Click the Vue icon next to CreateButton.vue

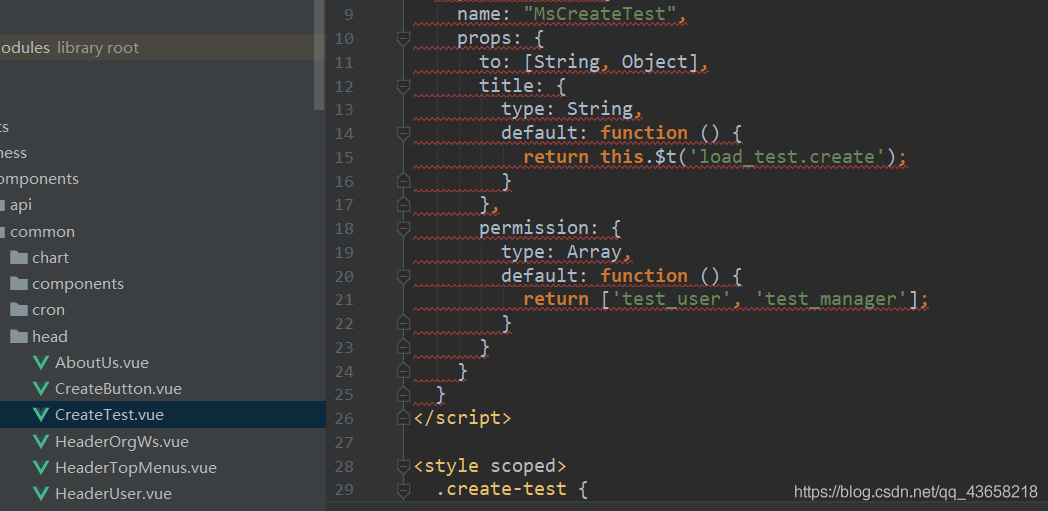pyautogui.click(x=41, y=388)
